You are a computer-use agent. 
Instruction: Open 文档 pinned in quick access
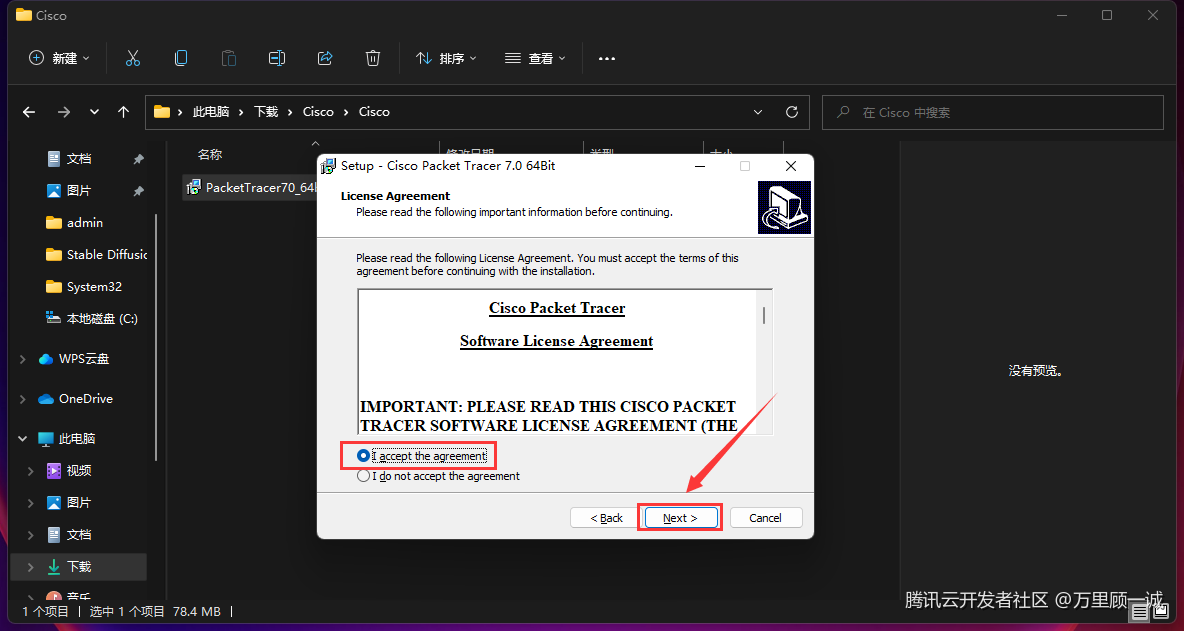point(79,159)
